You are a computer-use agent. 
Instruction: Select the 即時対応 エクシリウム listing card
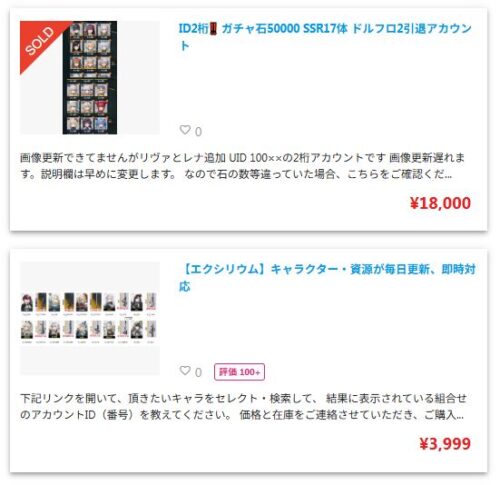(x=248, y=361)
